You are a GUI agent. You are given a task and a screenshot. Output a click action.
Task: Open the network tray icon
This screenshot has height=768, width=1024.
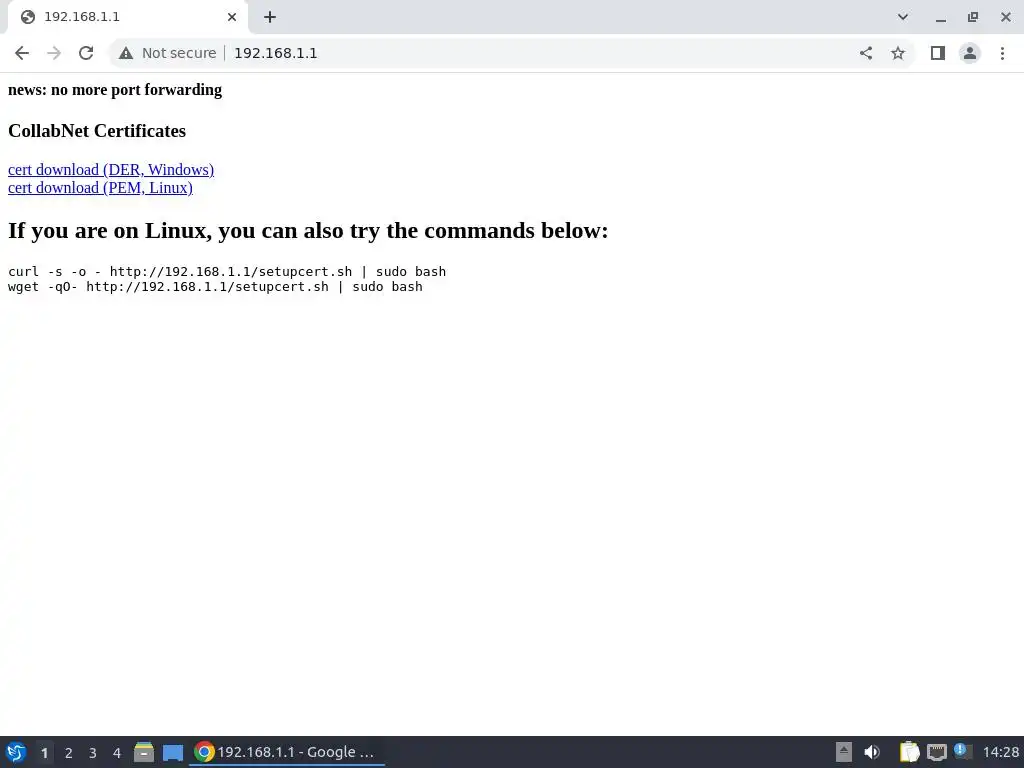coord(936,752)
